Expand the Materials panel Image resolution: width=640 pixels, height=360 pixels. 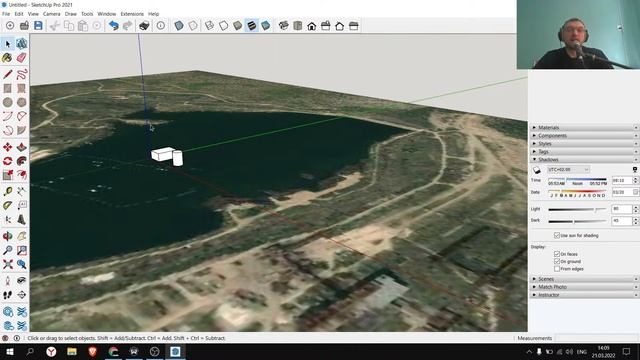coord(584,128)
